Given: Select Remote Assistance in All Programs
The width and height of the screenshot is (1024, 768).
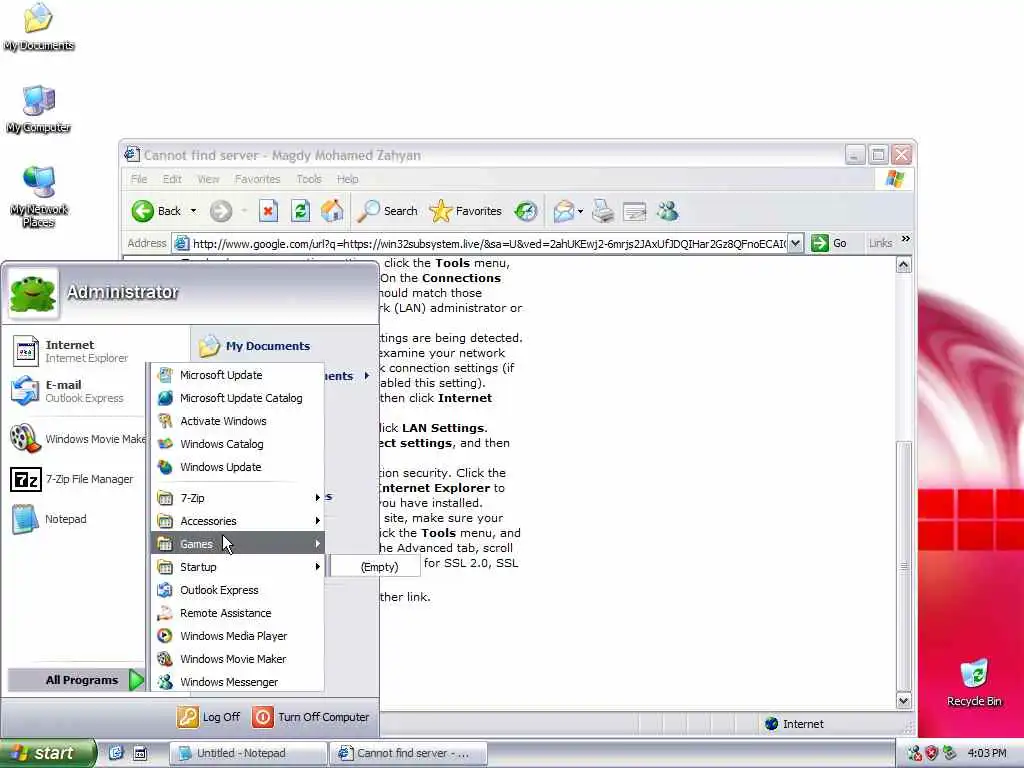Looking at the screenshot, I should click(x=239, y=613).
